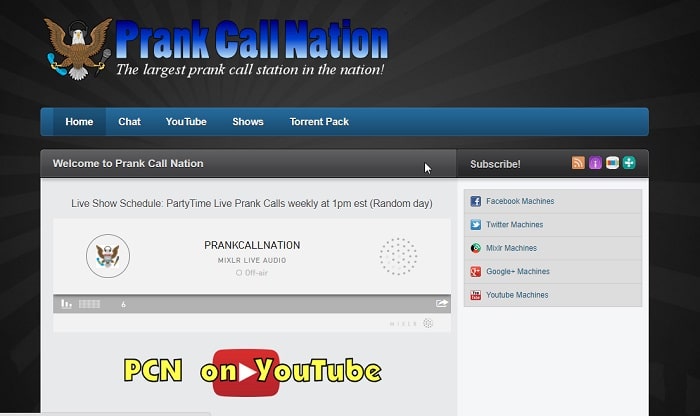The height and width of the screenshot is (416, 700).
Task: Click the teal plus subscribe icon
Action: [x=629, y=163]
